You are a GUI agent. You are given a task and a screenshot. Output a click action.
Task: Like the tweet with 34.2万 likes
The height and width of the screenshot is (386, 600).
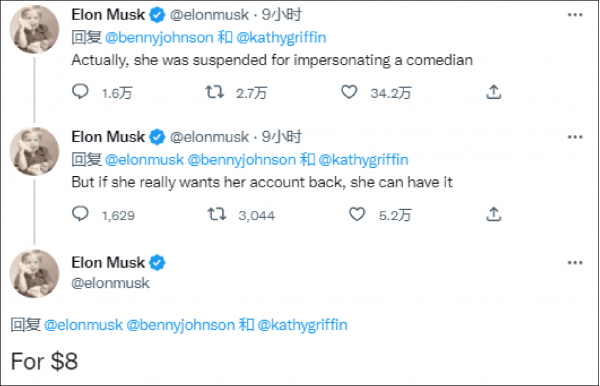(x=349, y=92)
